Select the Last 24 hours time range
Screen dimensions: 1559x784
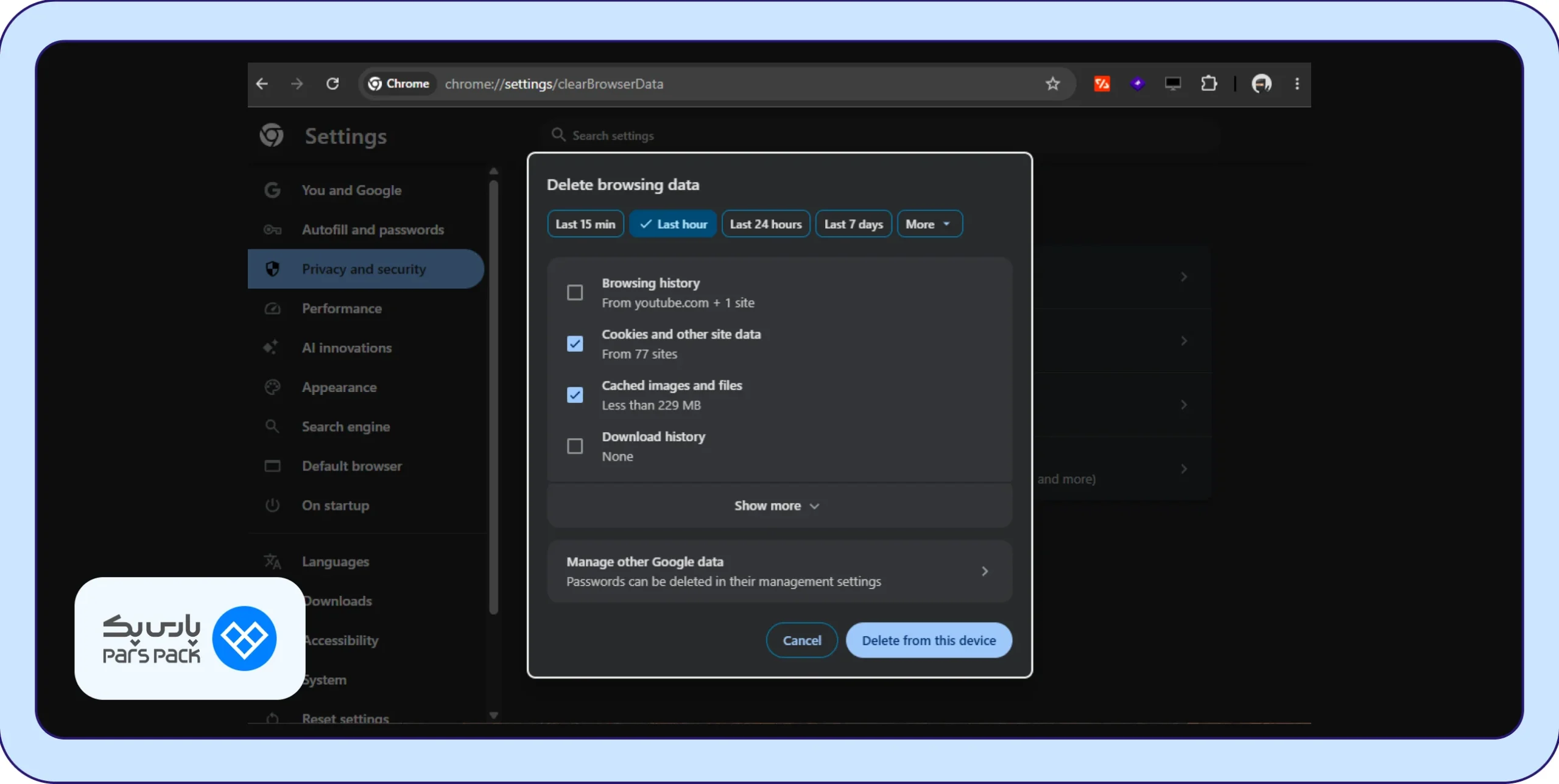765,224
